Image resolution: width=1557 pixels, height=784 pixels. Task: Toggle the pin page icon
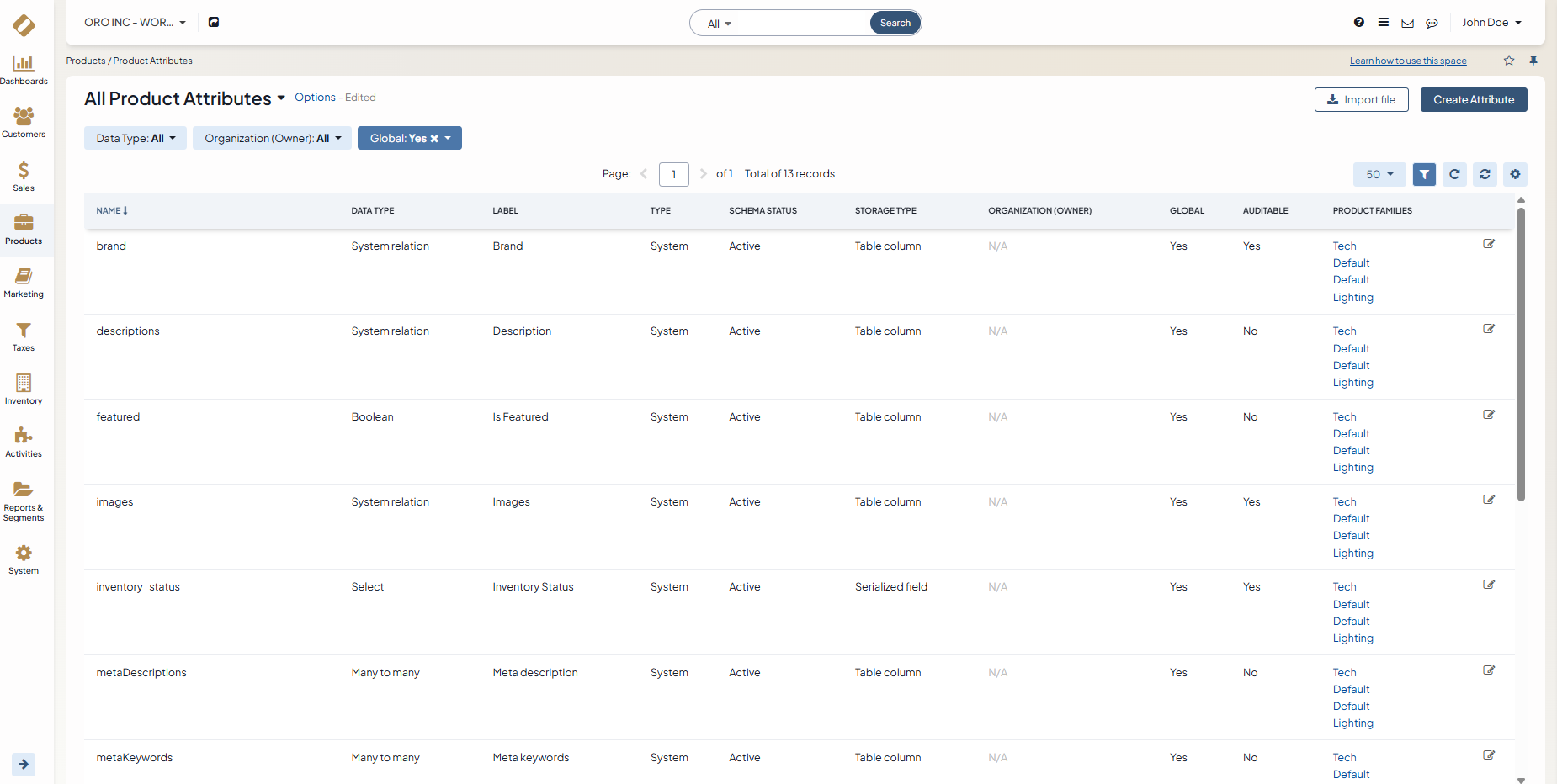(1533, 61)
